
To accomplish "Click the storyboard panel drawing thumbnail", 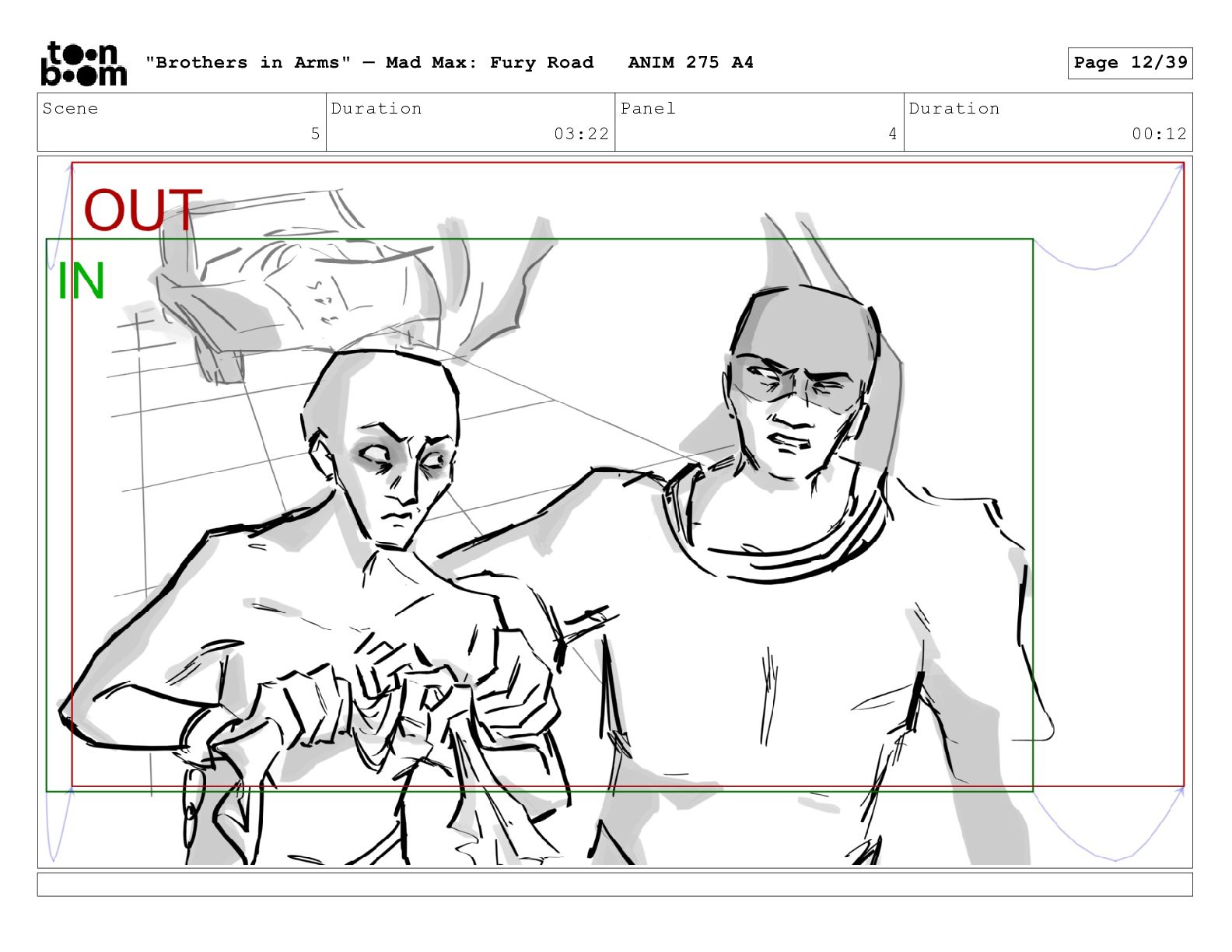I will pyautogui.click(x=614, y=512).
